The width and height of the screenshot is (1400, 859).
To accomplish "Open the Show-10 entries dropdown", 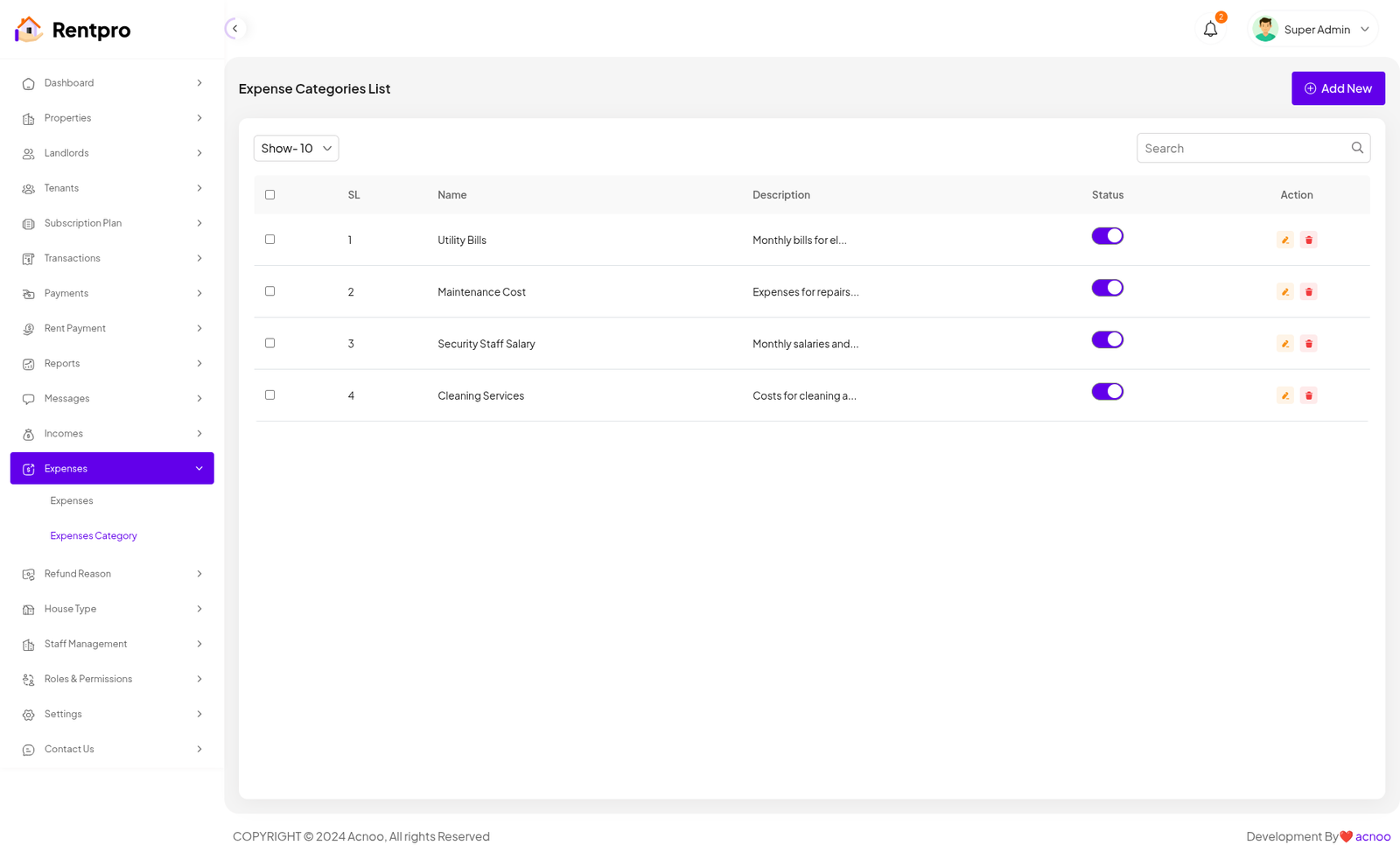I will [x=296, y=149].
